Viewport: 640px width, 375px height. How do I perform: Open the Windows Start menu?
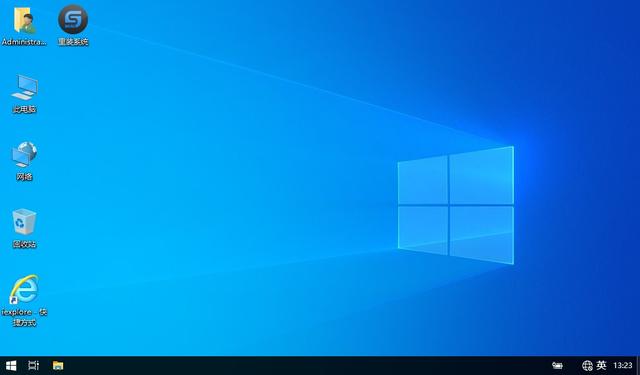click(x=11, y=366)
